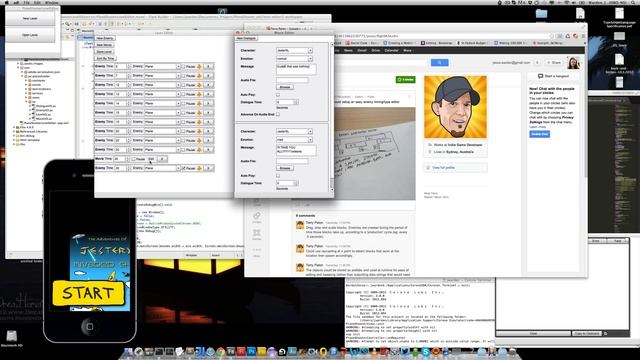Enable Auto Play in first dialogue

278,95
